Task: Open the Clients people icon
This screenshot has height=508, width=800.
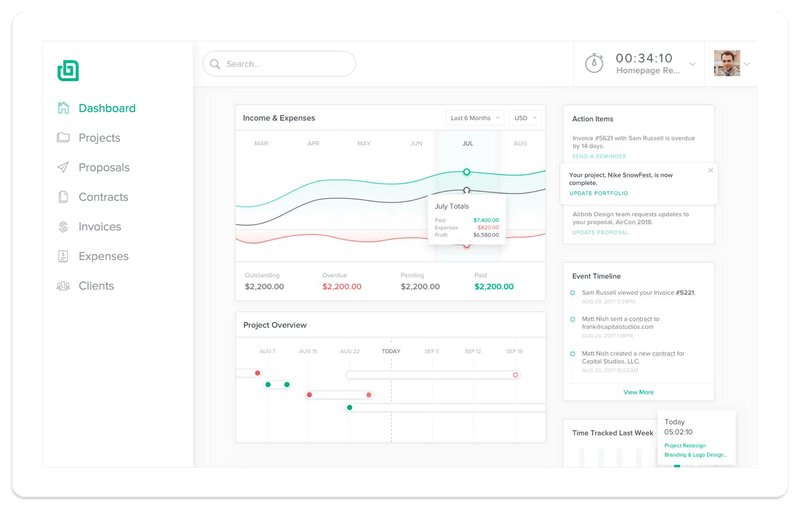Action: click(63, 286)
